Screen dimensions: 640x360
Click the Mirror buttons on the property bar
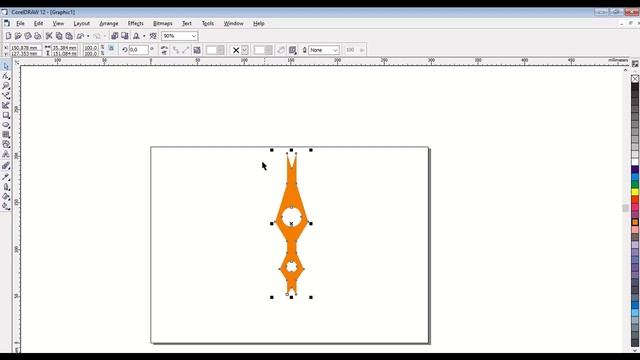coord(164,50)
